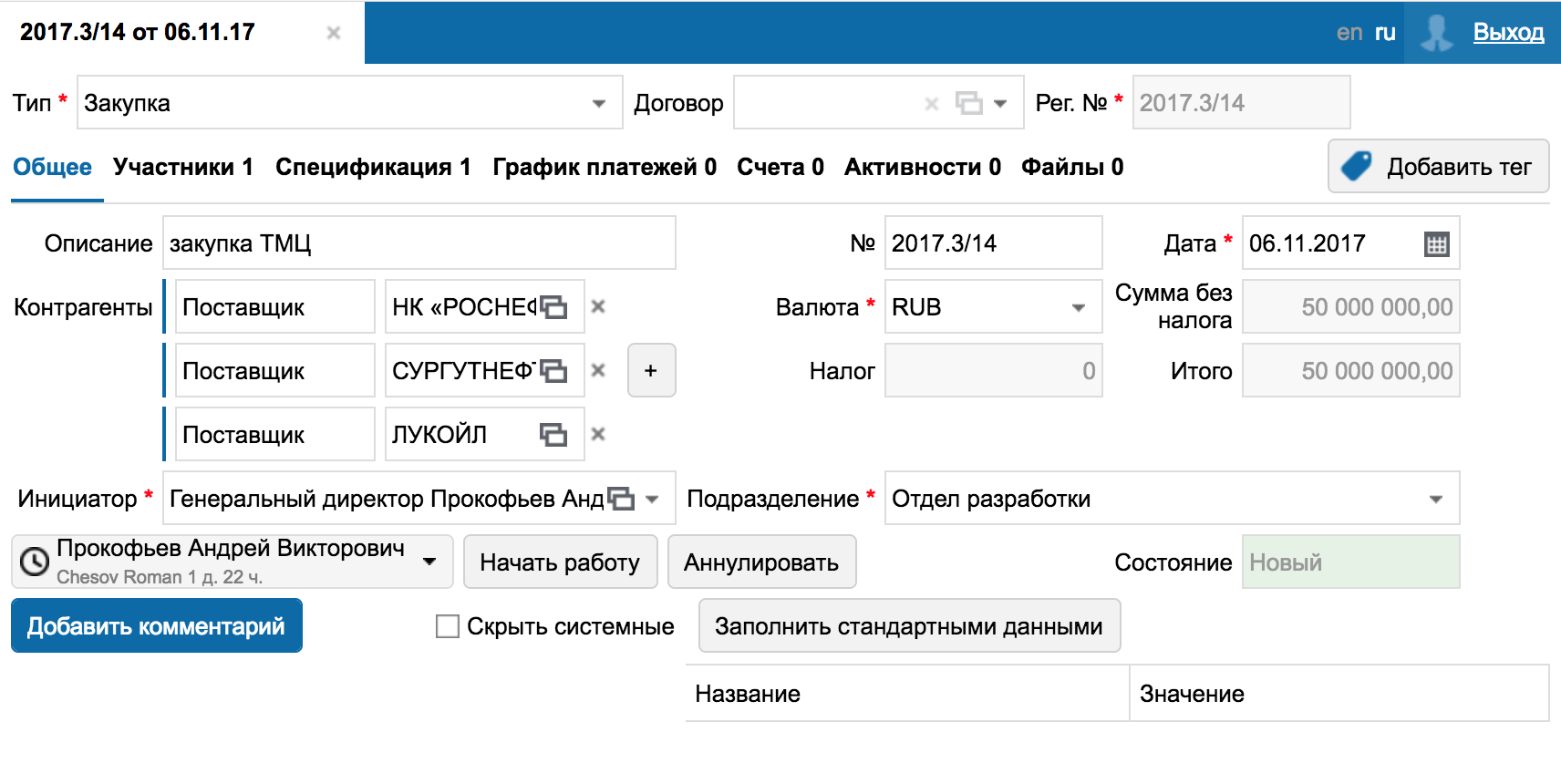Switch to the Спецификация 1 tab
This screenshot has height=784, width=1561.
[x=373, y=167]
